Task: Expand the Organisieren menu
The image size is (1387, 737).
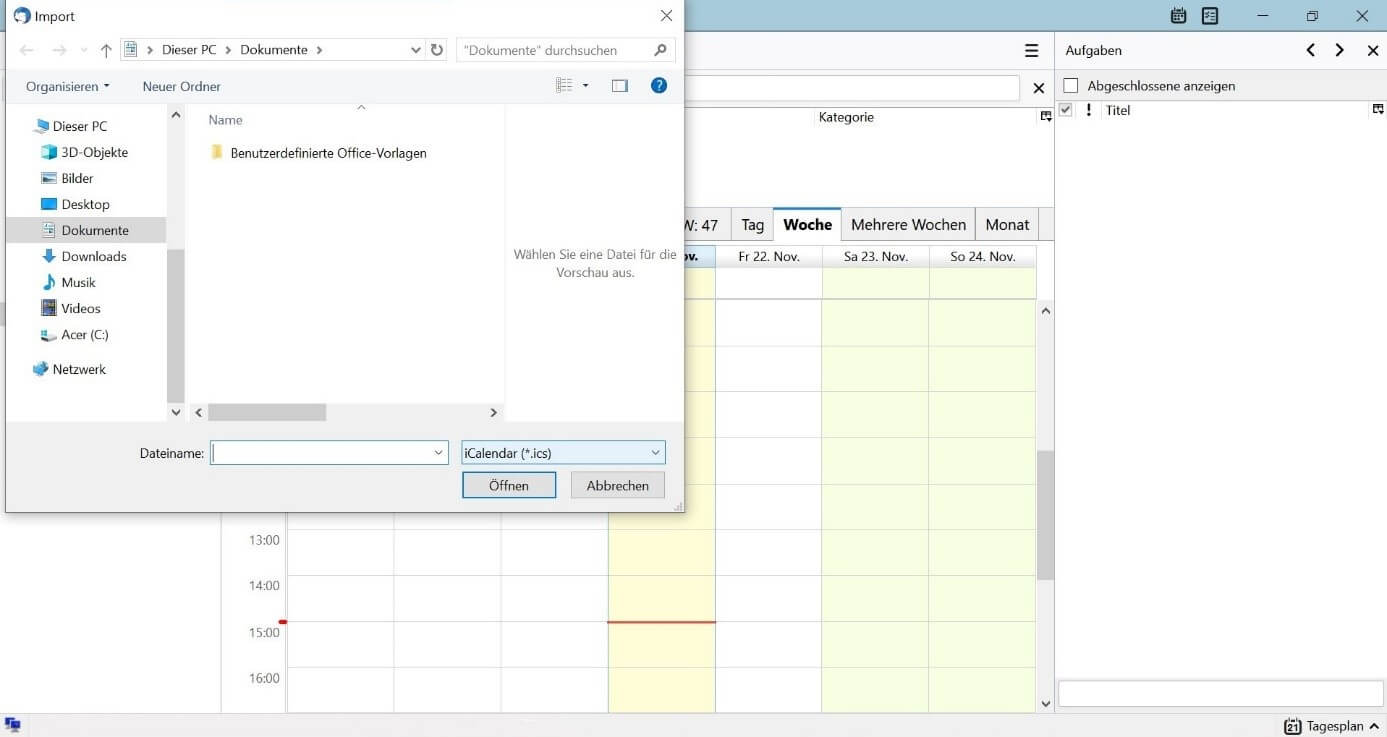Action: [x=68, y=87]
